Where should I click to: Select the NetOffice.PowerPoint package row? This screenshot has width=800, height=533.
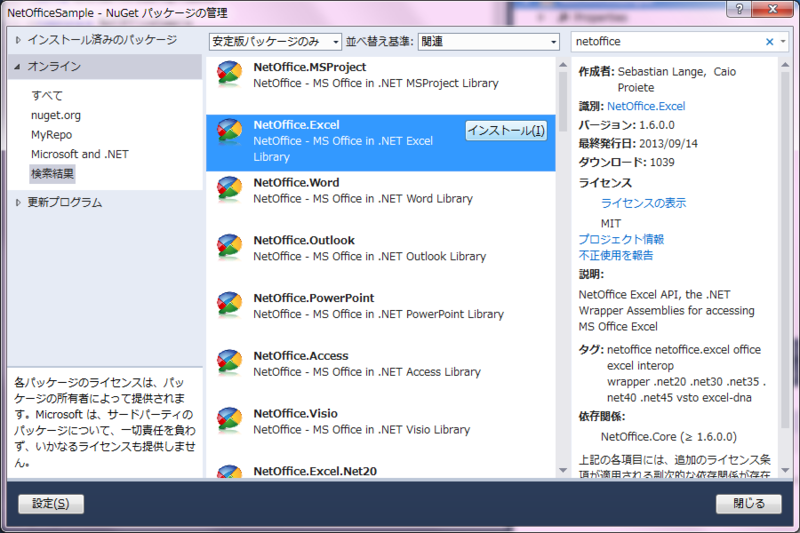coord(381,316)
